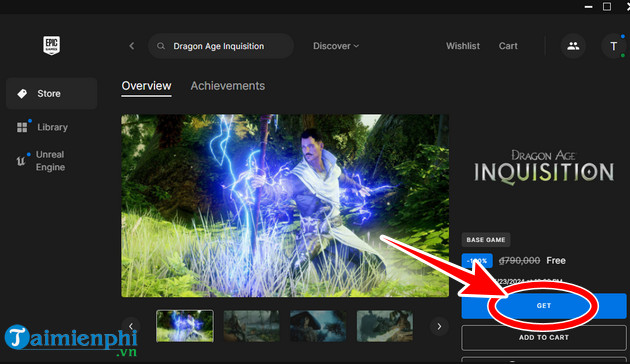Viewport: 630px width, 364px height.
Task: Click the Epic Games logo
Action: pyautogui.click(x=51, y=45)
